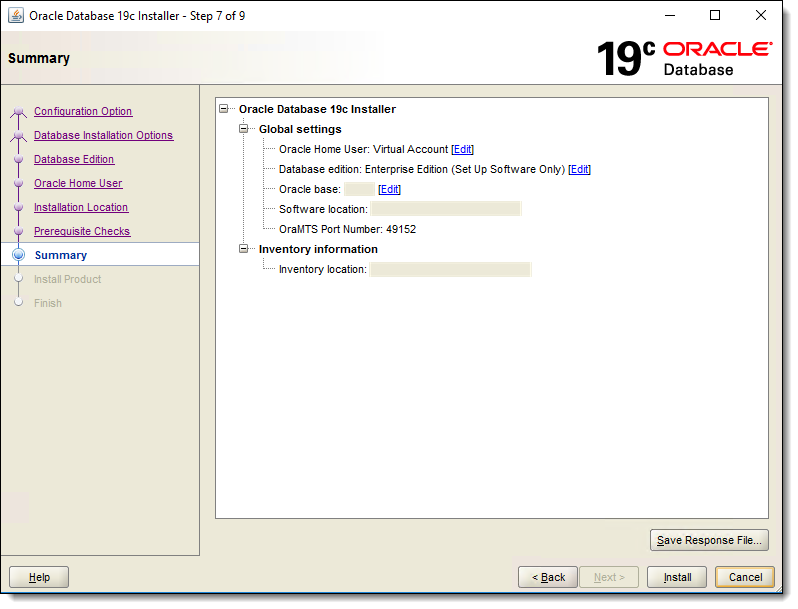This screenshot has width=798, height=609.
Task: Collapse the Global settings node
Action: coord(244,129)
